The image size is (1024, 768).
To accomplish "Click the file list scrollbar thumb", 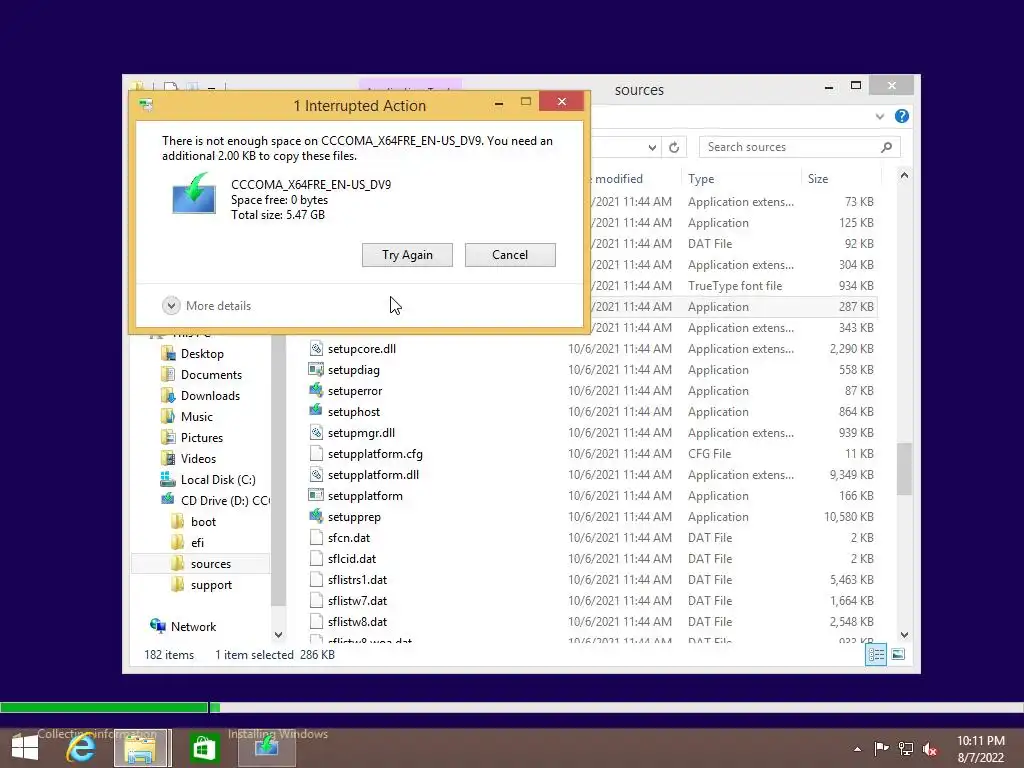I will [x=904, y=468].
